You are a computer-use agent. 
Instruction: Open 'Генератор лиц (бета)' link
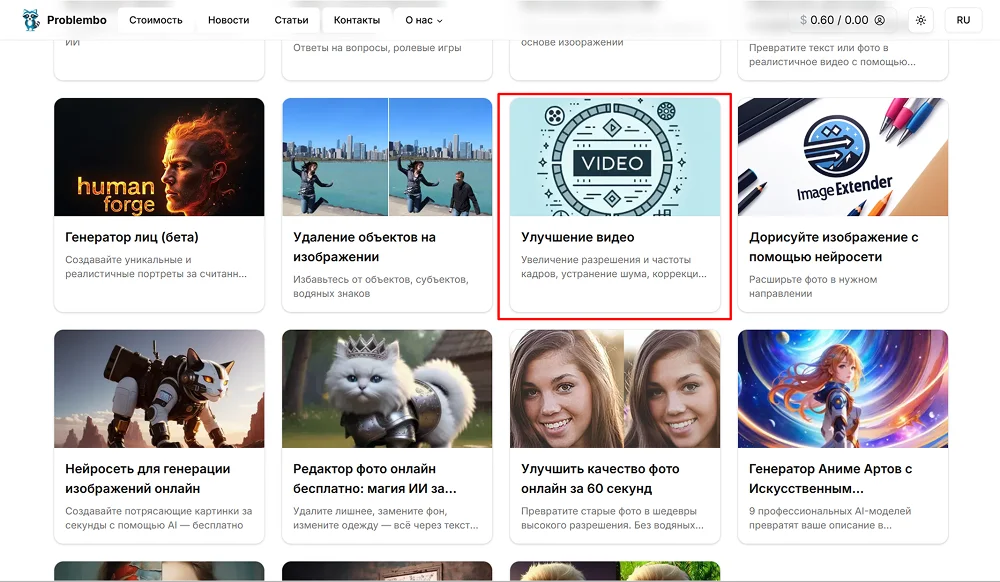[132, 238]
